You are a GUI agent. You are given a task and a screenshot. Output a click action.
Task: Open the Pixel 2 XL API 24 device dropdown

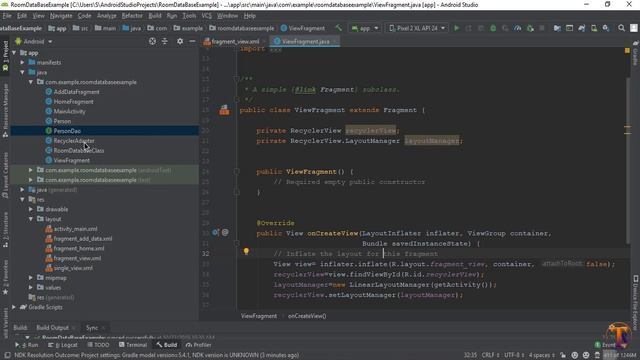pyautogui.click(x=416, y=28)
